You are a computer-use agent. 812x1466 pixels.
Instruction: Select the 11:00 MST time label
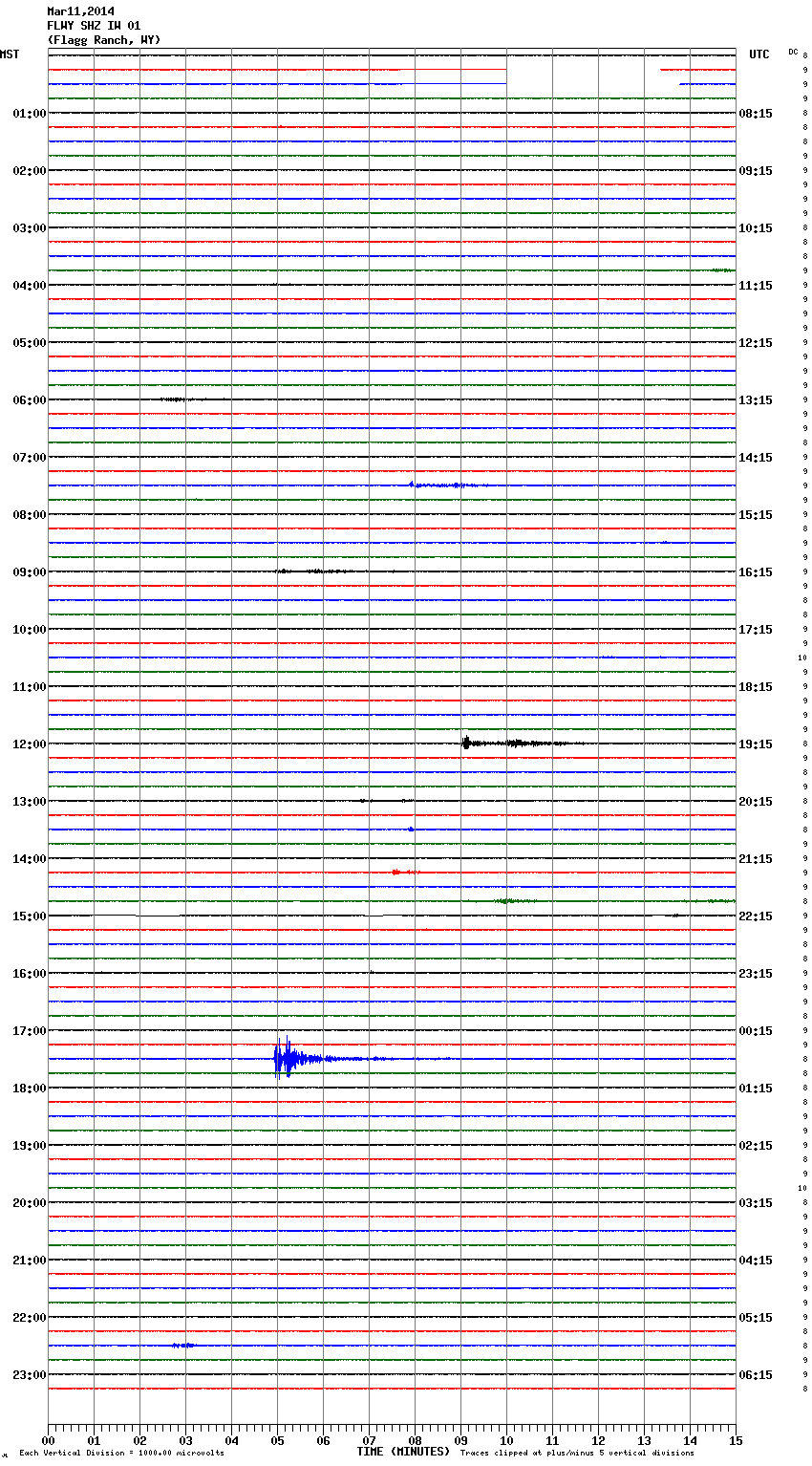point(30,687)
